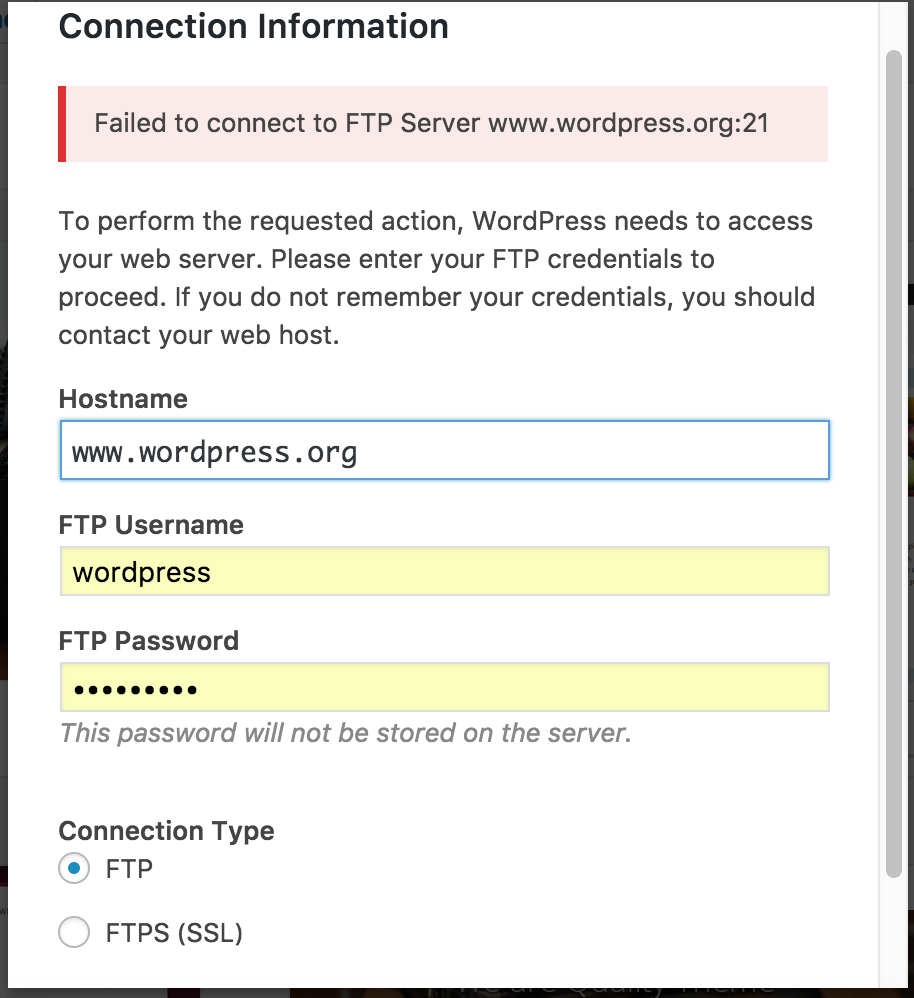Click the Connection Type heading

(x=166, y=831)
